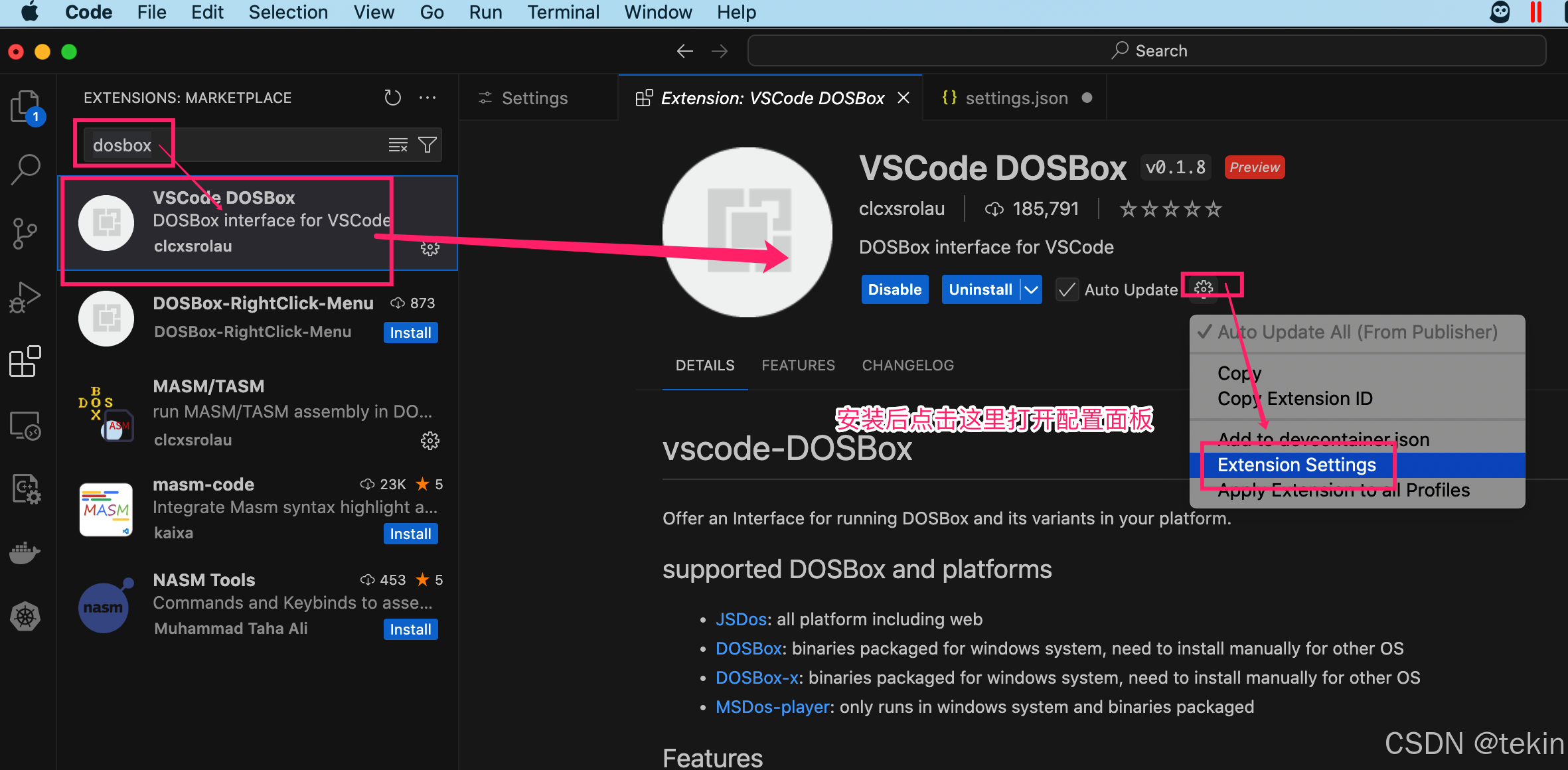Click the red pause icon in menu bar
The width and height of the screenshot is (1568, 770).
(x=1535, y=12)
